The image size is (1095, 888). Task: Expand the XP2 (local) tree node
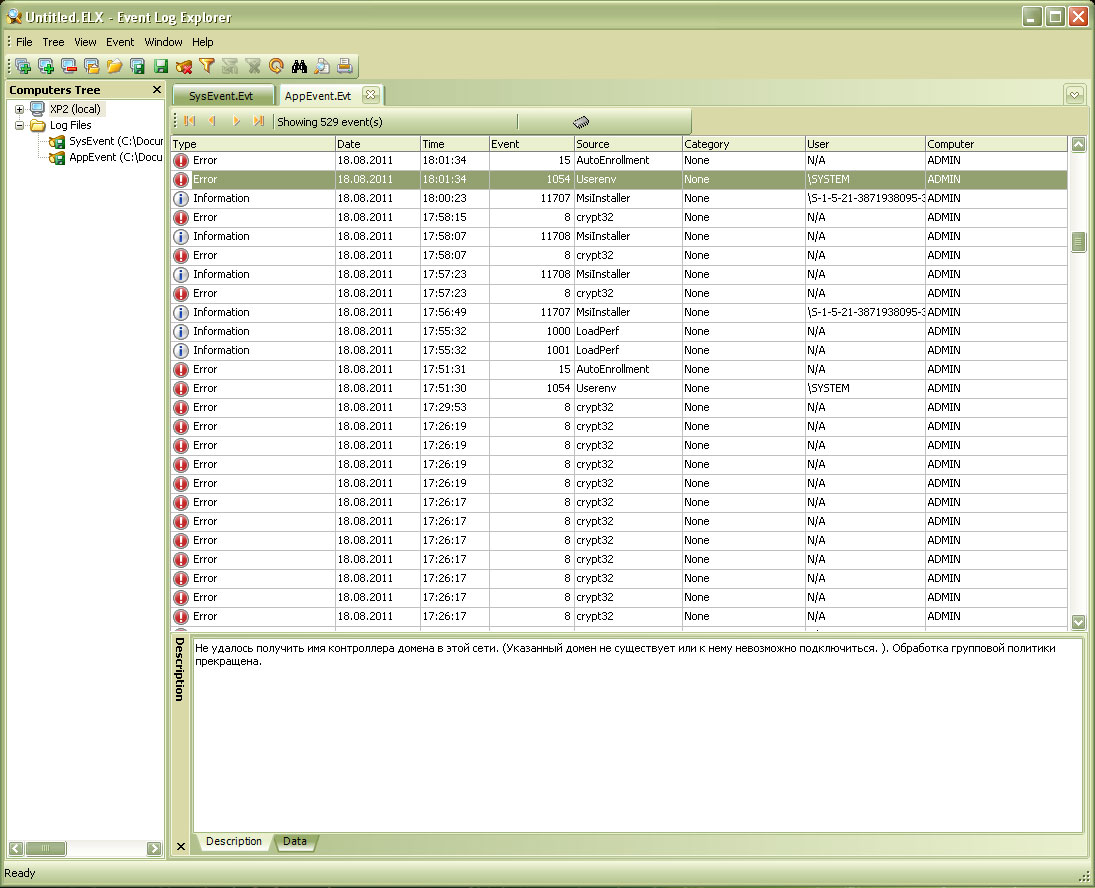coord(20,109)
